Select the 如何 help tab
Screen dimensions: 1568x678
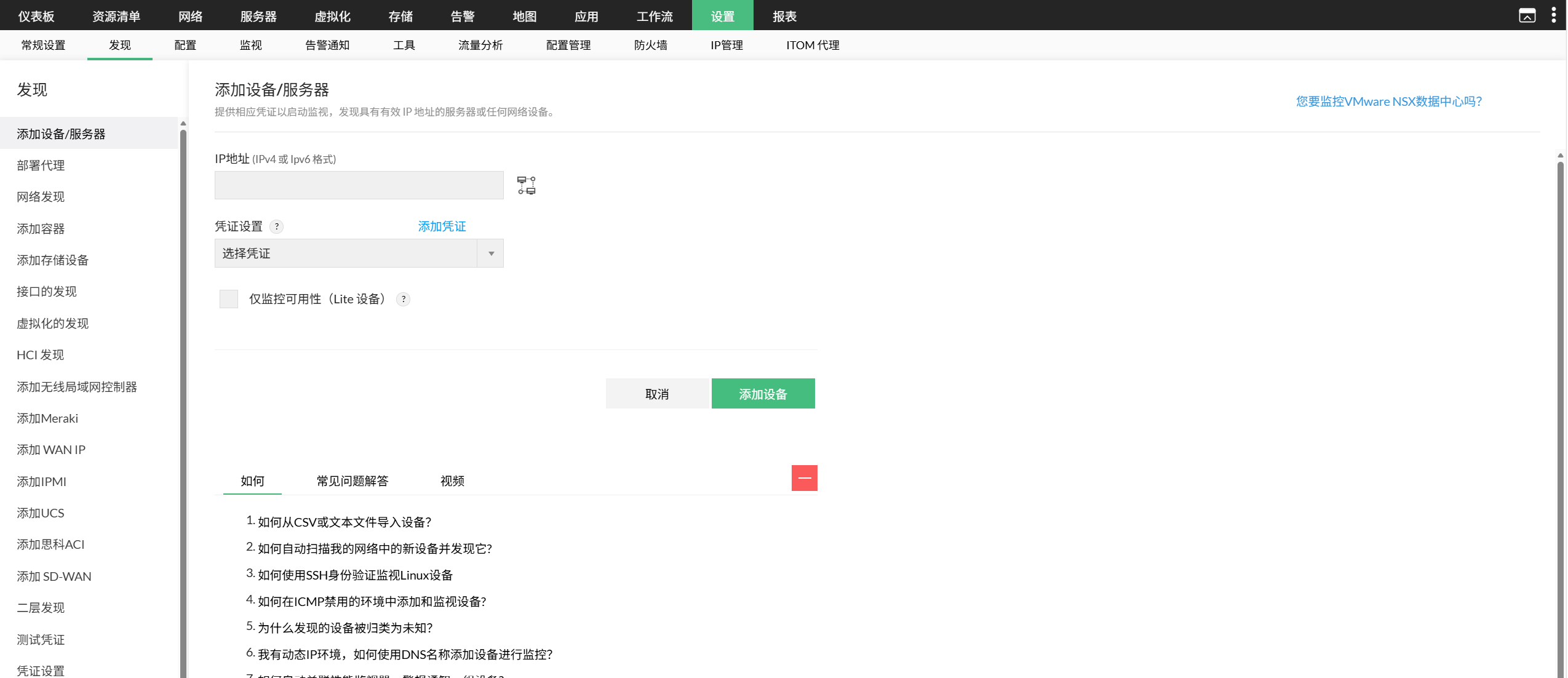tap(252, 481)
